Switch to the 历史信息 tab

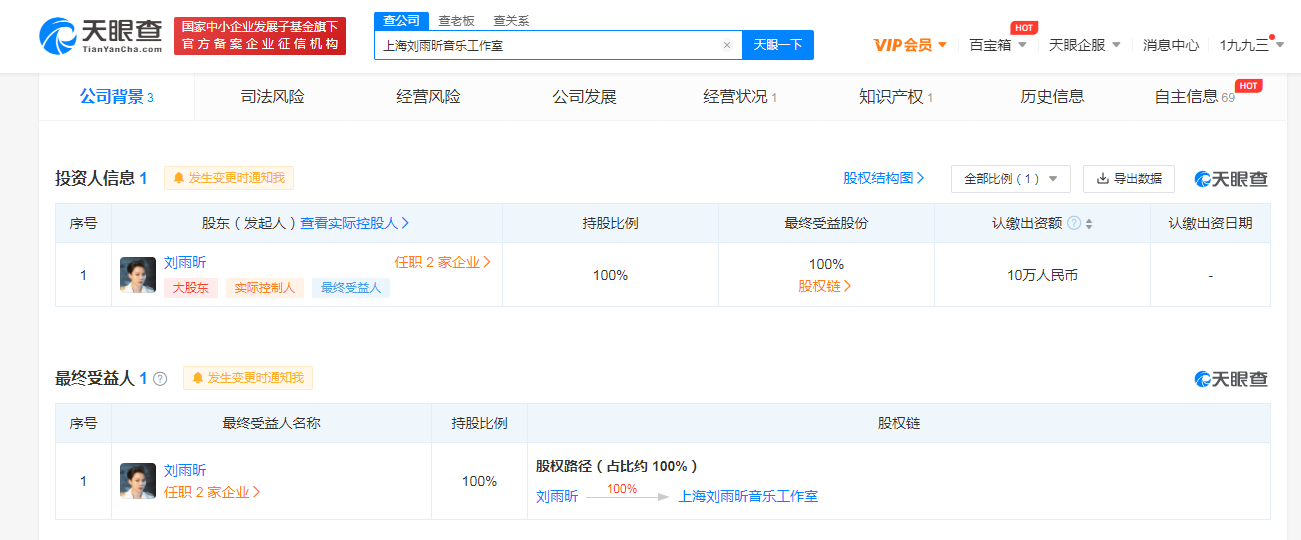[1052, 97]
